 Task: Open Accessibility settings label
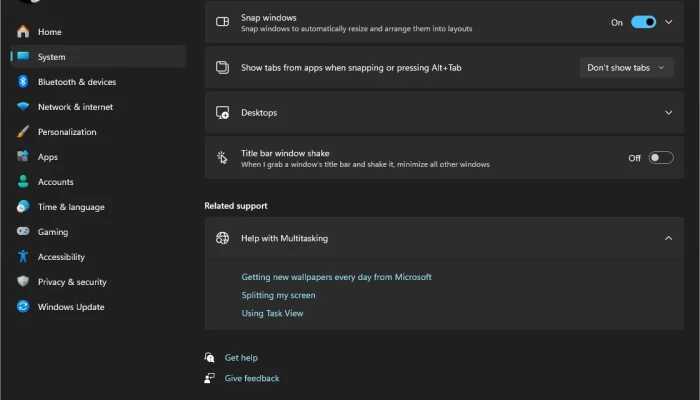pos(61,257)
